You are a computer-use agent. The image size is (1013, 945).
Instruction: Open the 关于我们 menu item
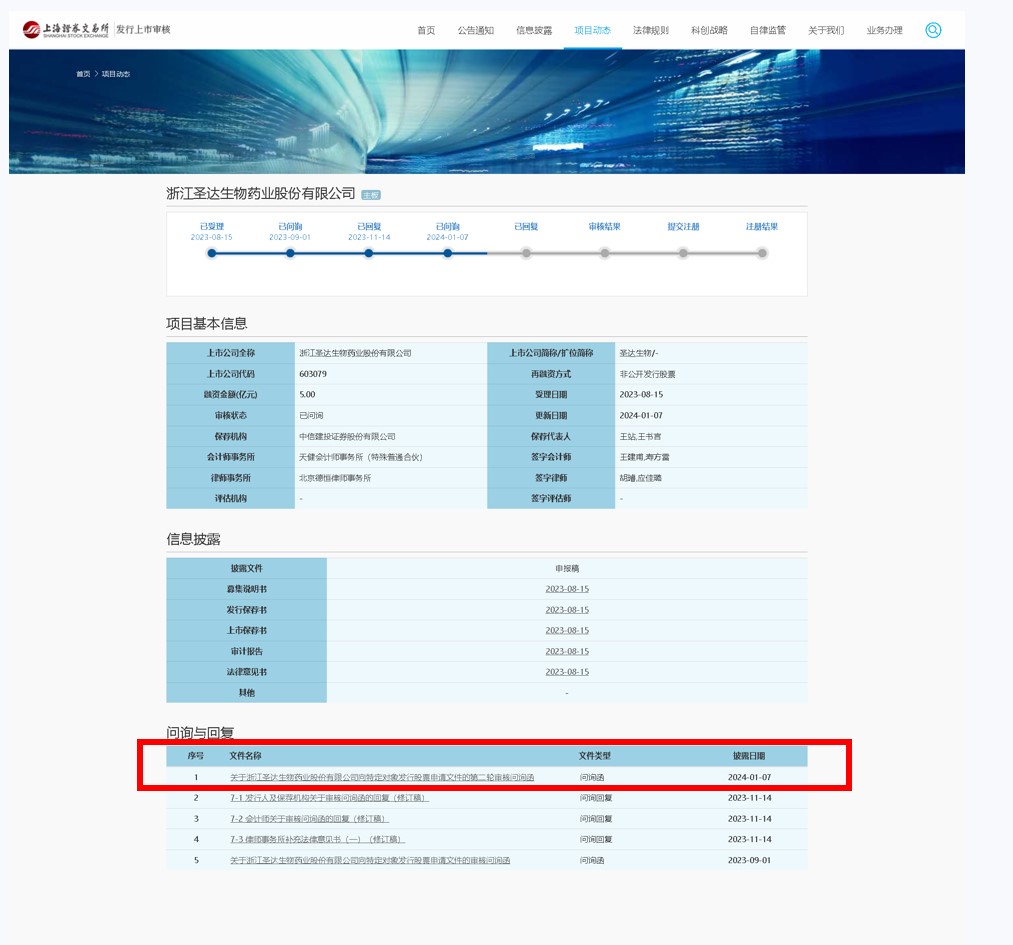point(826,30)
